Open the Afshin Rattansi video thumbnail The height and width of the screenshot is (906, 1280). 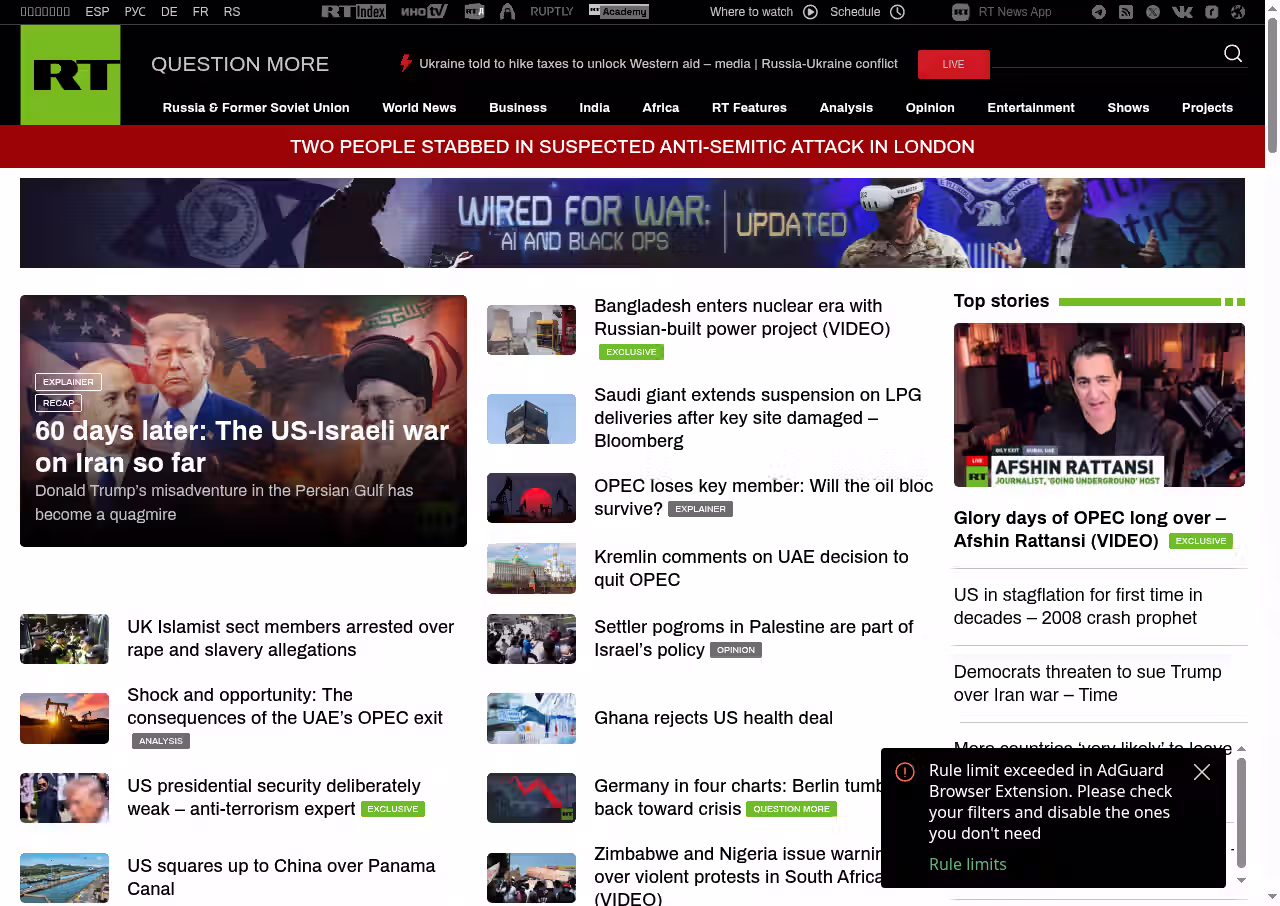tap(1099, 405)
